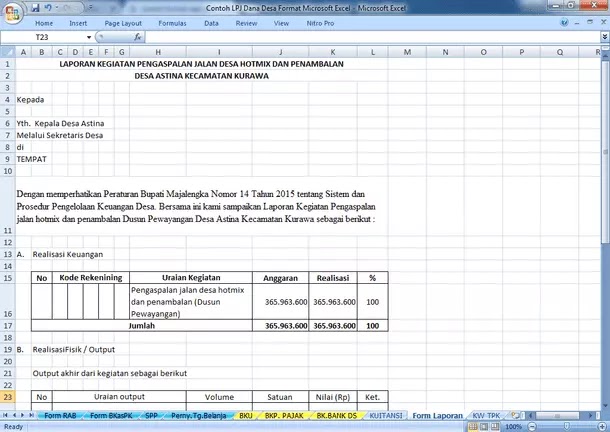Switch to the Form BKasPK sheet
This screenshot has height=432, width=610.
click(111, 416)
